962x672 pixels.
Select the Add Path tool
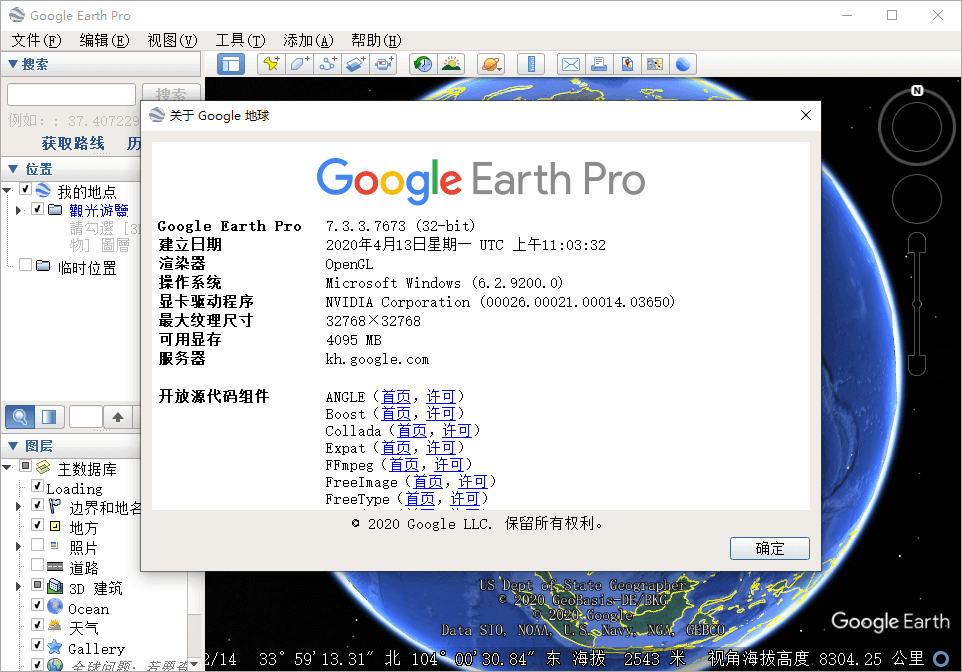[328, 64]
